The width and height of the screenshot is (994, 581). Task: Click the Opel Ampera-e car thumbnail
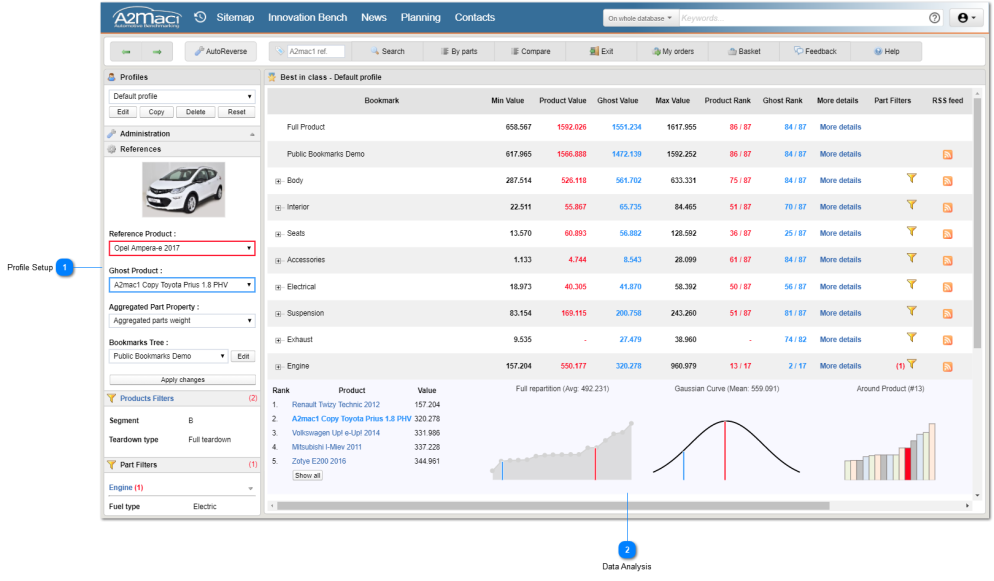(183, 189)
